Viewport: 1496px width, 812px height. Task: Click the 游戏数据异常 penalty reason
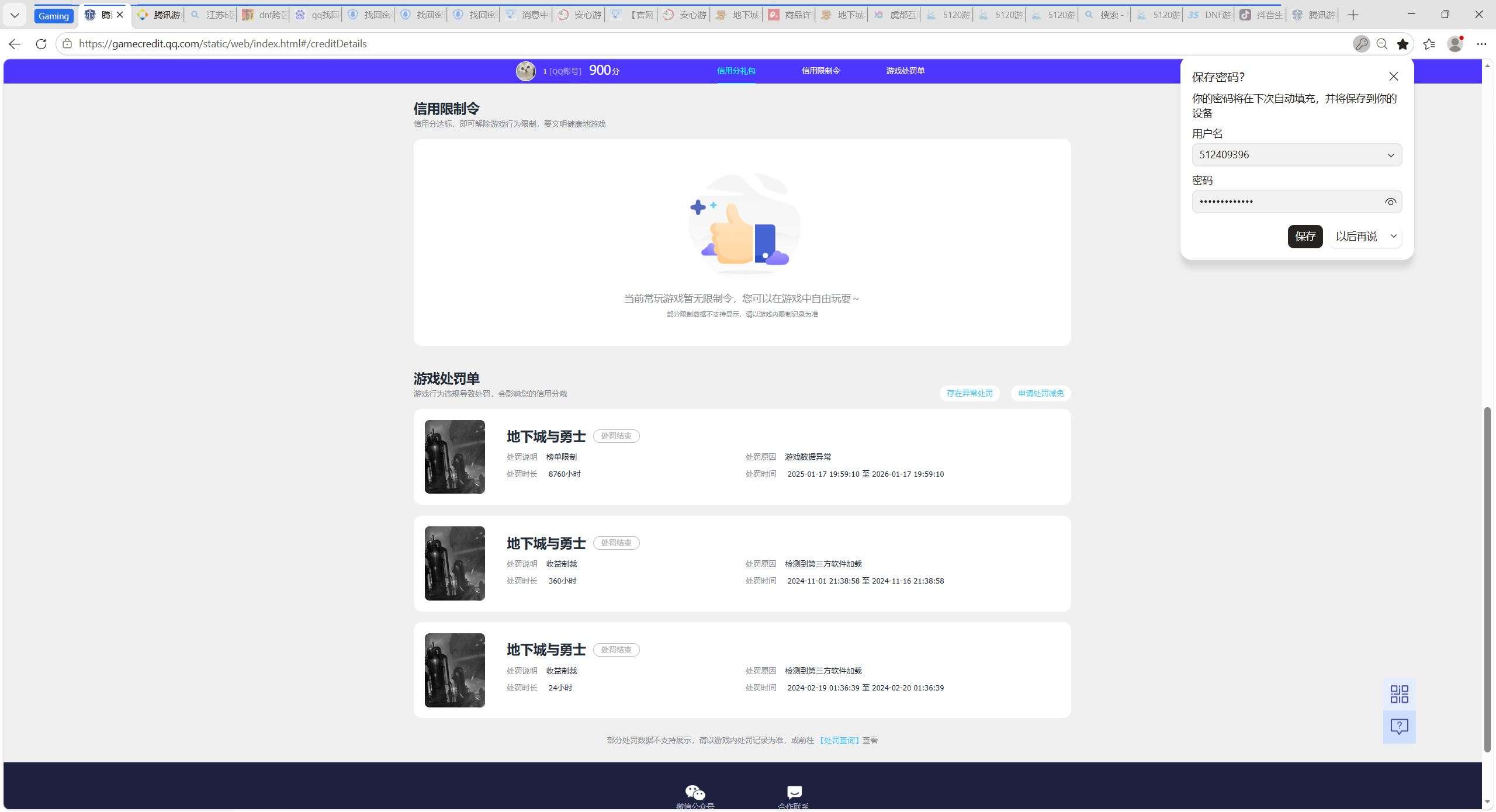click(808, 457)
